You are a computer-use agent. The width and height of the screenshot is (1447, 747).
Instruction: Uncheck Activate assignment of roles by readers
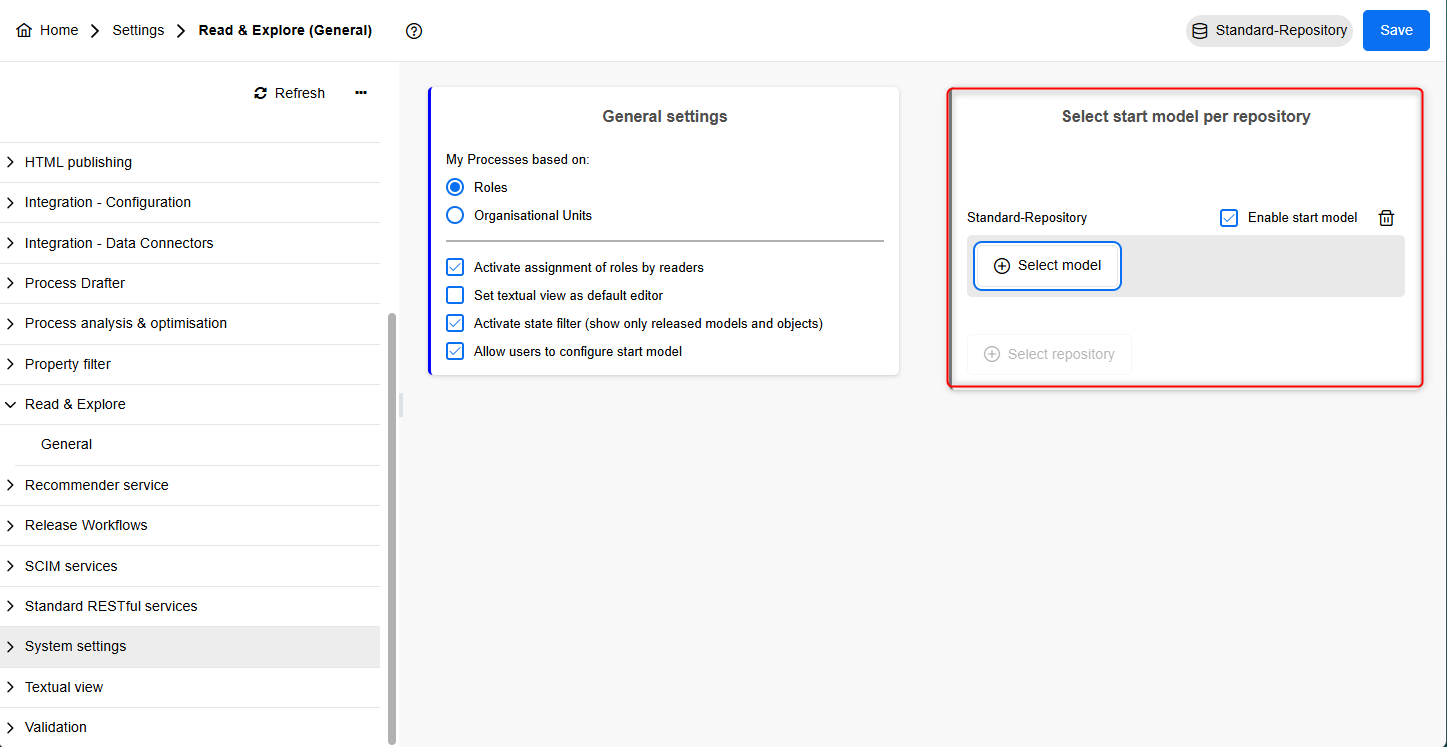coord(455,267)
